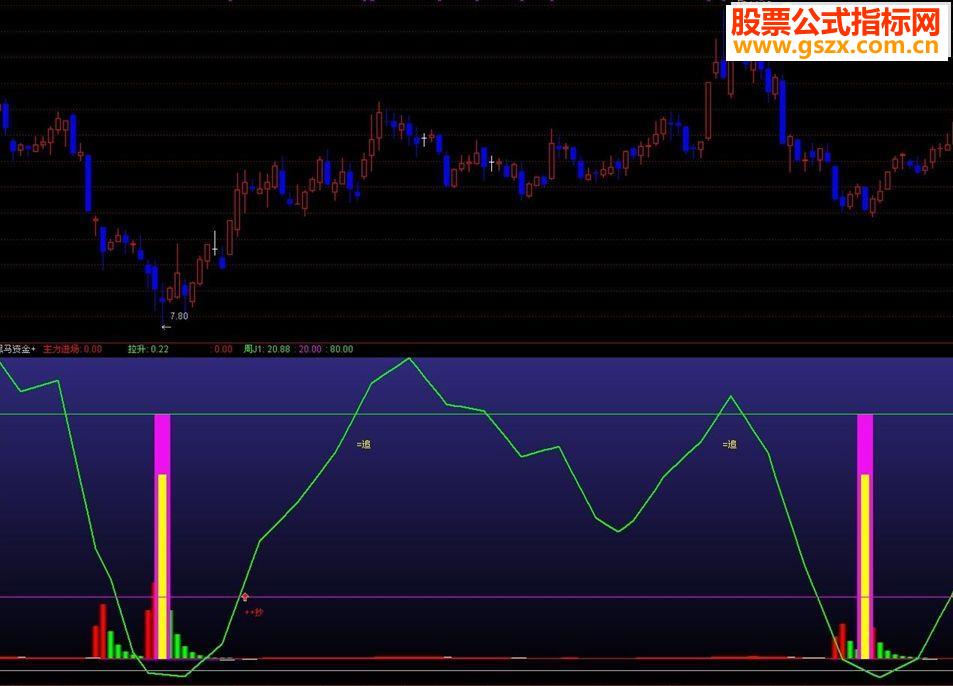Click the indicator name label ending 马资金
Viewport: 953px width, 686px height.
tap(16, 349)
